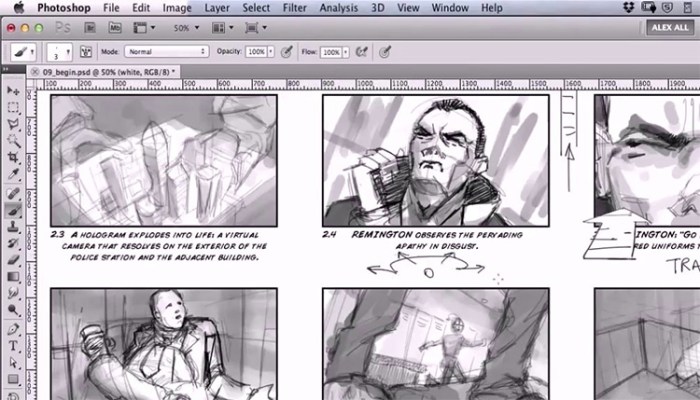Open the 3D menu
Screen dimensions: 700x400
click(378, 8)
